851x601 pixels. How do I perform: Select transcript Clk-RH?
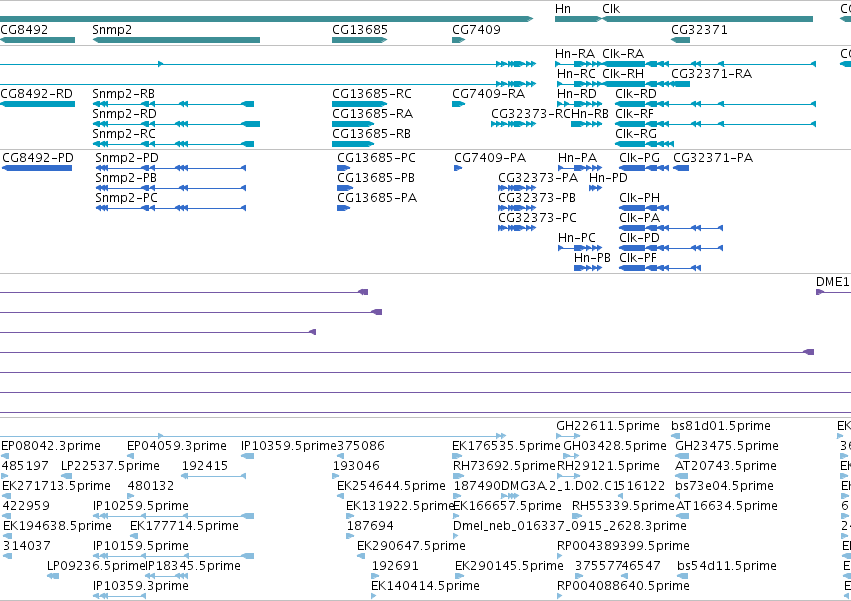[623, 74]
